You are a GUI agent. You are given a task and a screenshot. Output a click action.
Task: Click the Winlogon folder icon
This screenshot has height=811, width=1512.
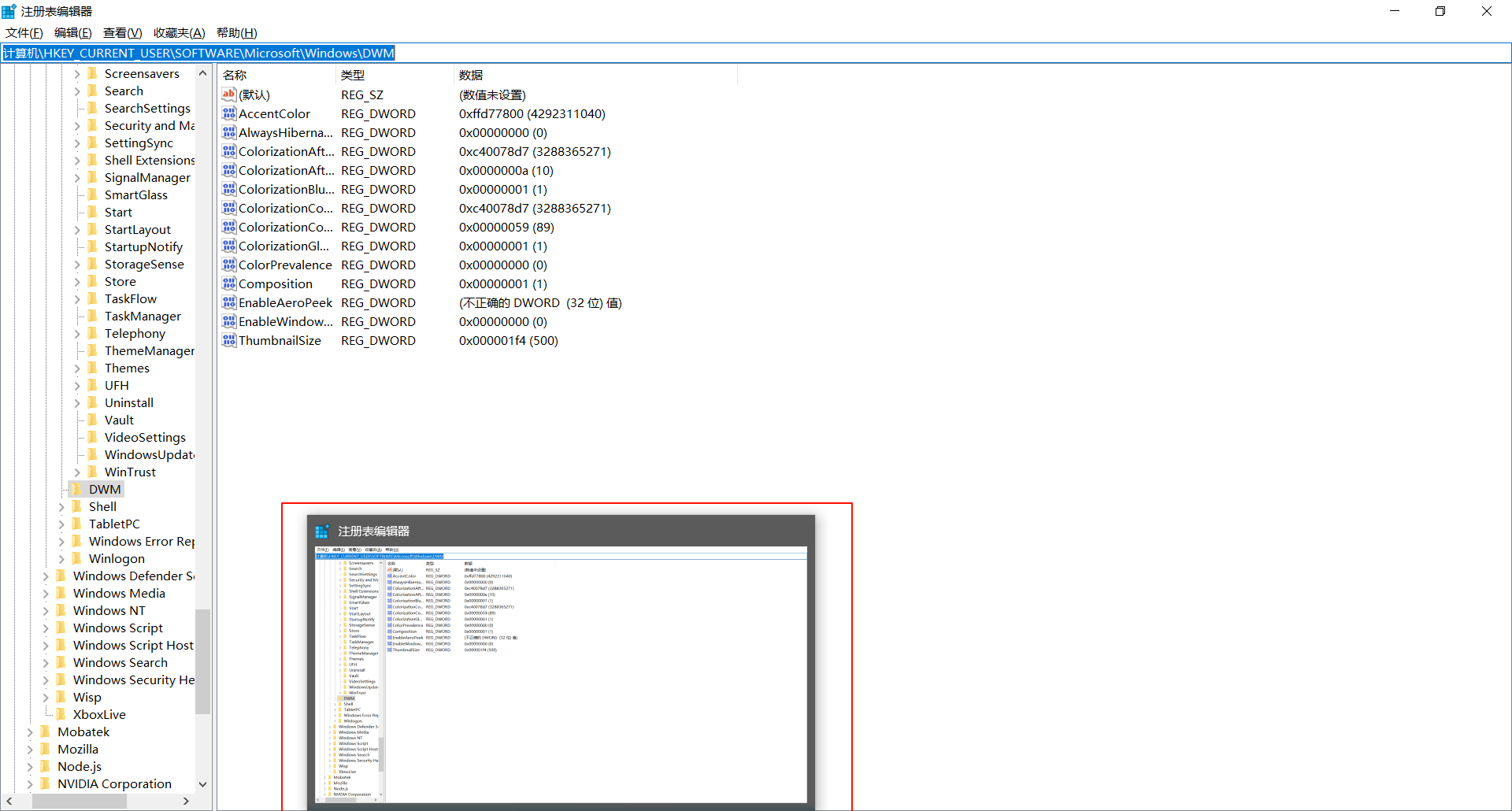point(77,558)
